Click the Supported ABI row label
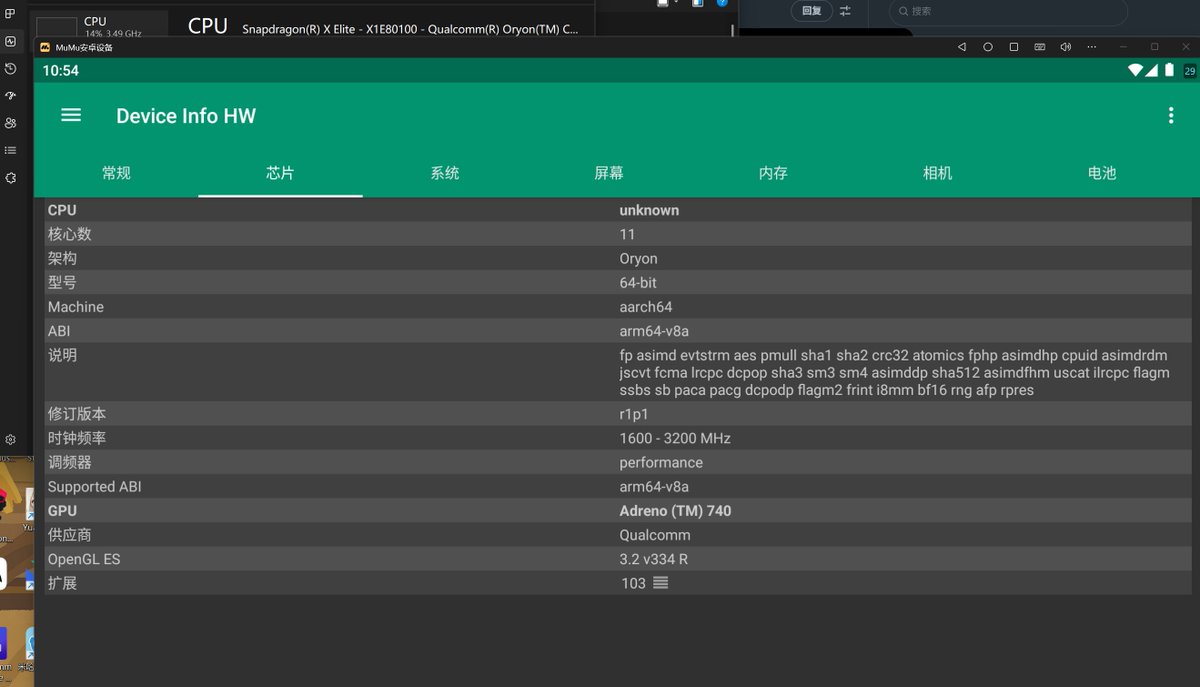This screenshot has width=1200, height=687. click(95, 487)
